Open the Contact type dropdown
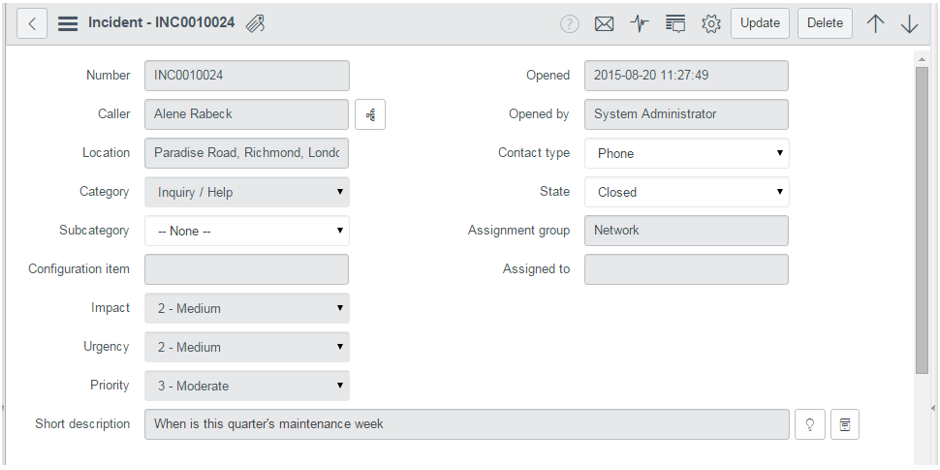The height and width of the screenshot is (470, 940). pos(686,153)
